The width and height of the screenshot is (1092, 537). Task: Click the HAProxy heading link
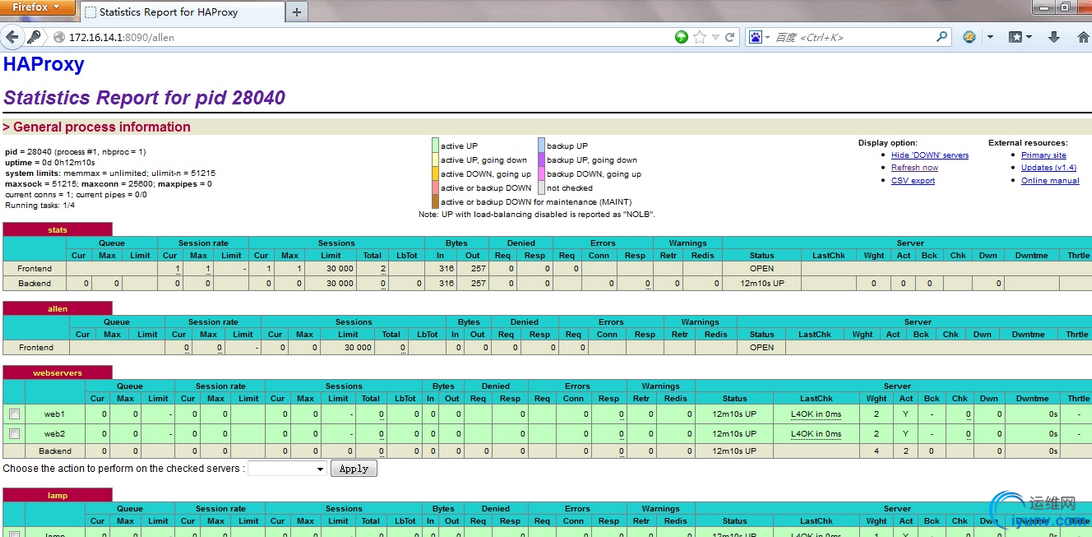[44, 65]
